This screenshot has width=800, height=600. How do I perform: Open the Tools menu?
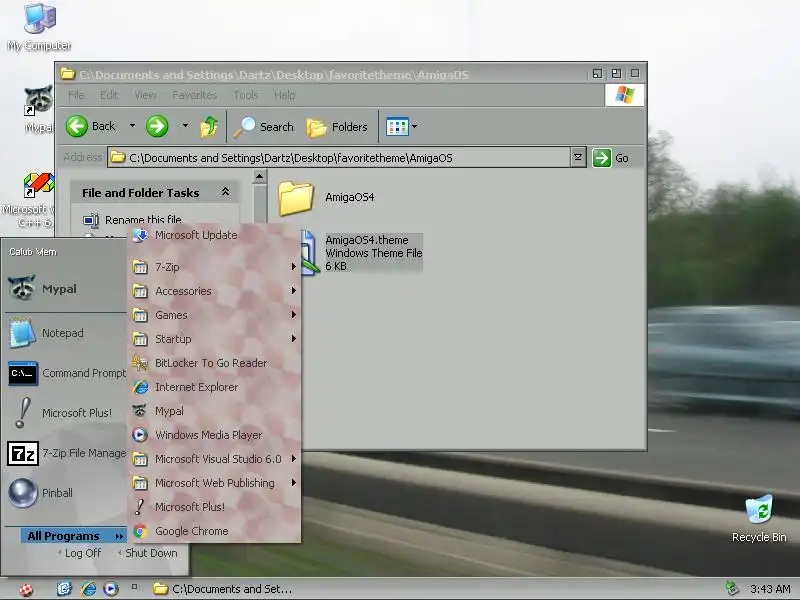[x=246, y=95]
